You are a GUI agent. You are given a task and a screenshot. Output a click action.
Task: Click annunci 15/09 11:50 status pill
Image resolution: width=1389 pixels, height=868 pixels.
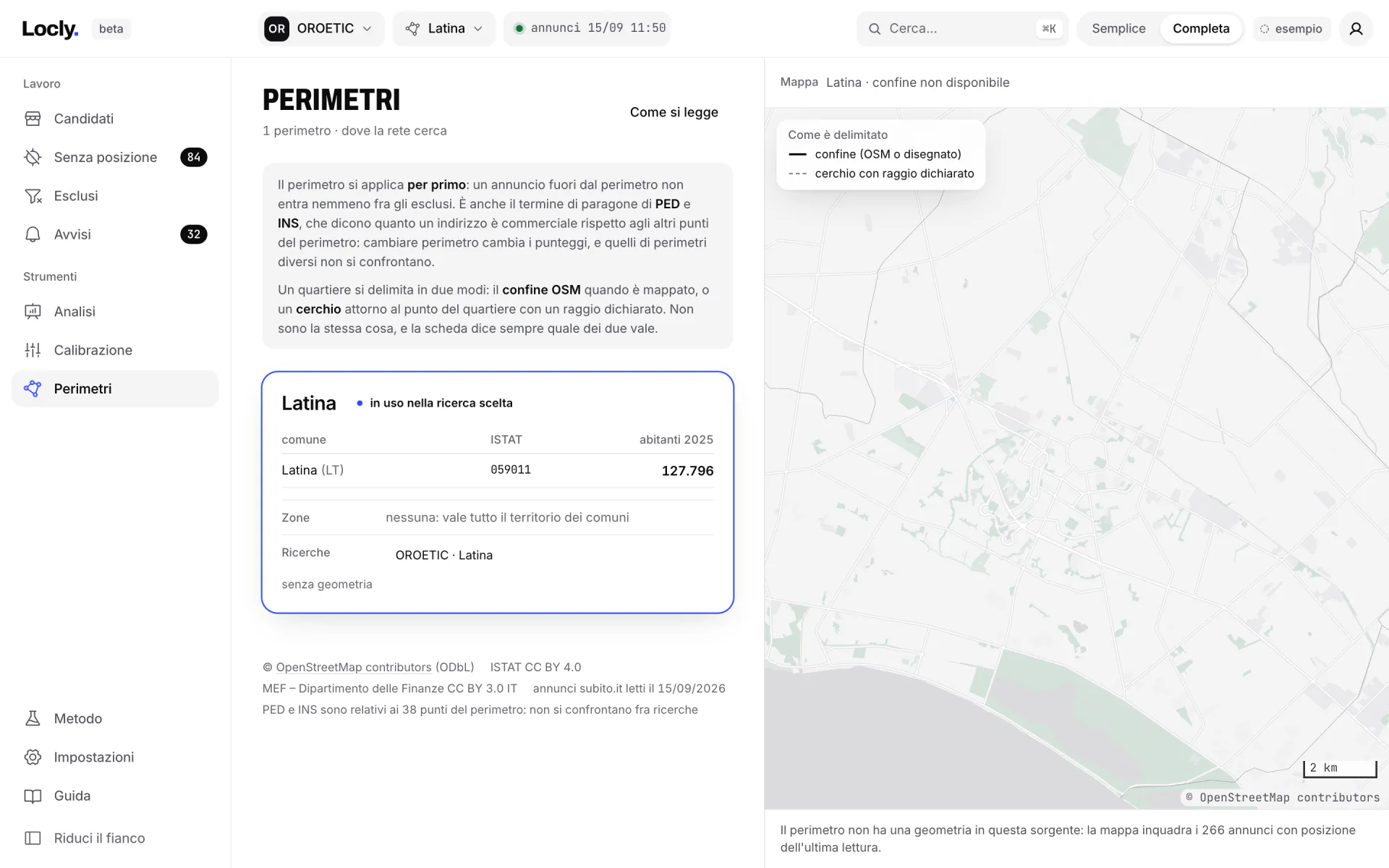pos(587,28)
